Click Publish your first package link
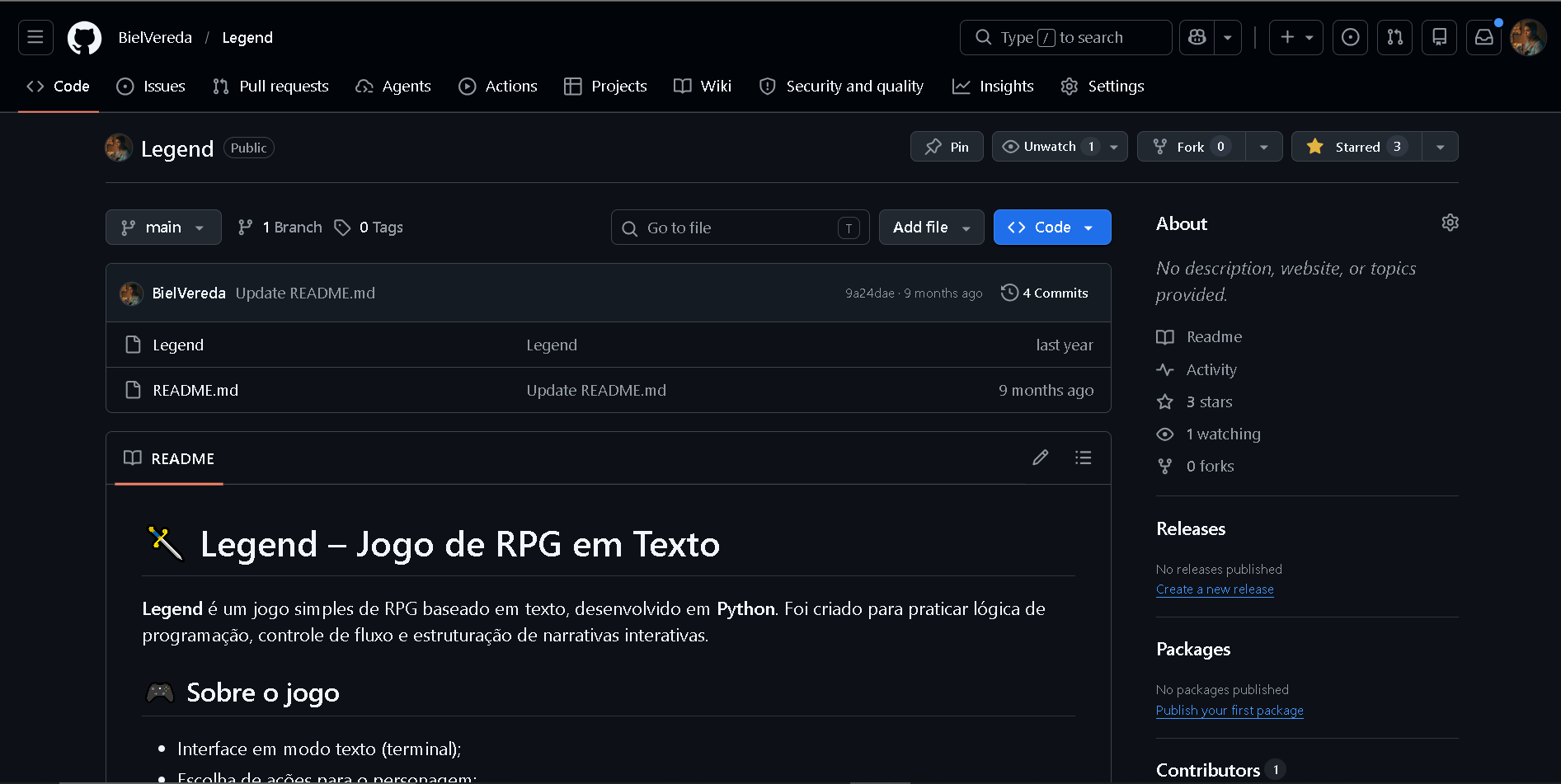Screen dimensions: 1561x784 pyautogui.click(x=1230, y=711)
